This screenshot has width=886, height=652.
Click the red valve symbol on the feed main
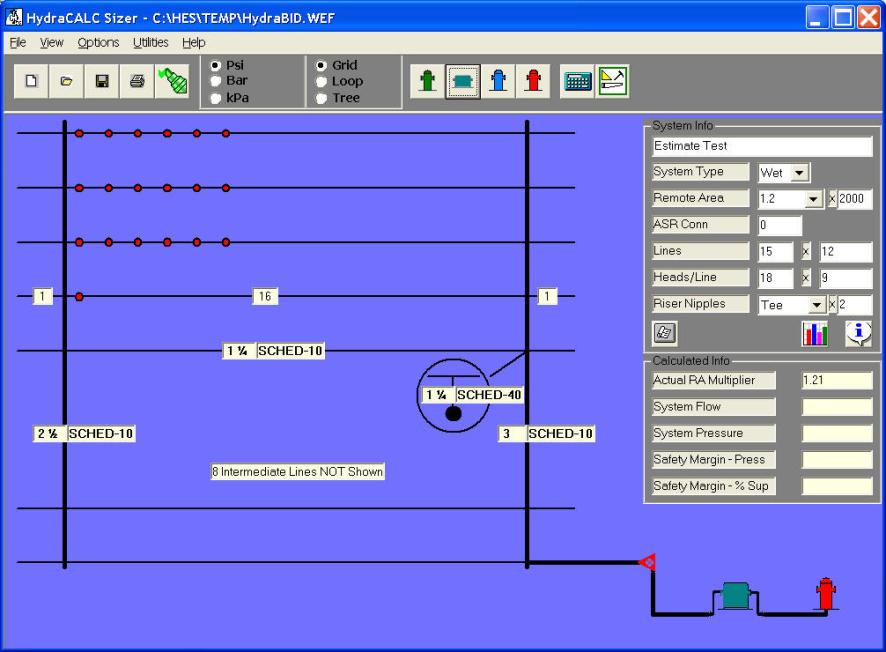pyautogui.click(x=648, y=562)
